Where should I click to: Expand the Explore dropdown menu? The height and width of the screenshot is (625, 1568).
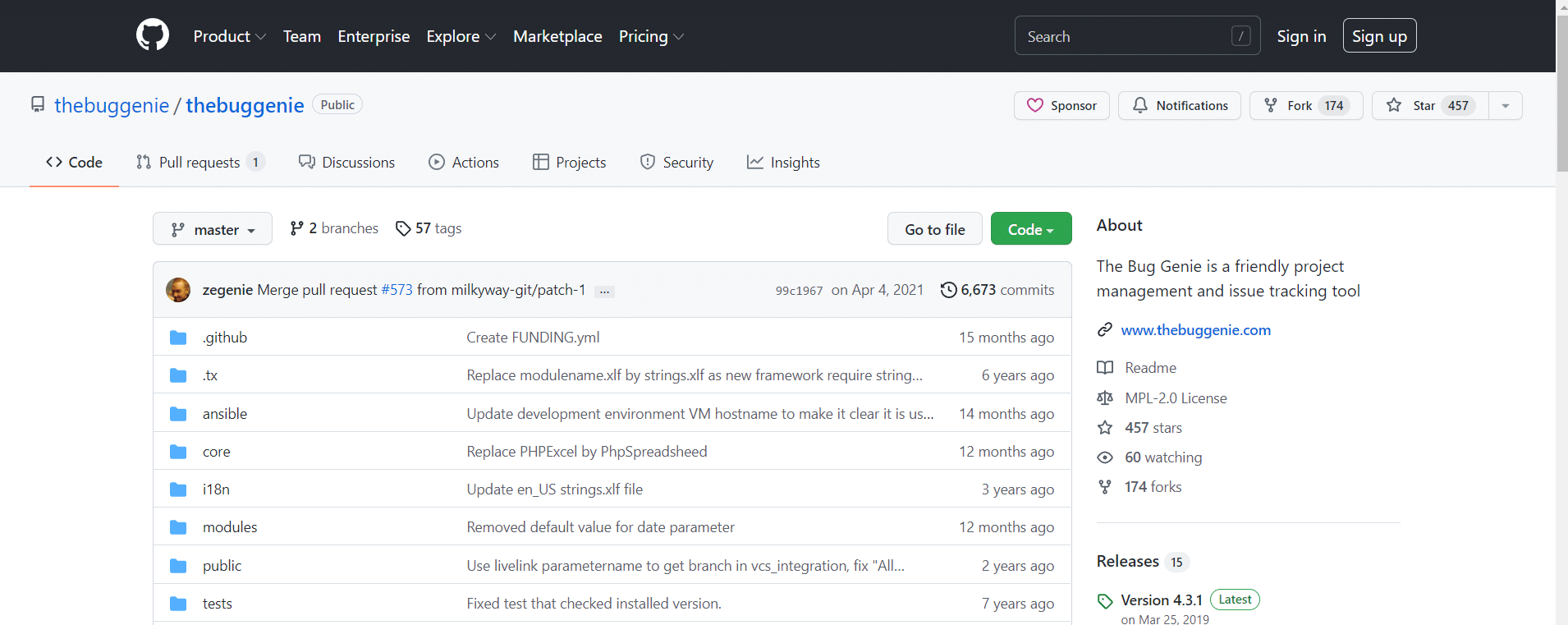pos(461,36)
